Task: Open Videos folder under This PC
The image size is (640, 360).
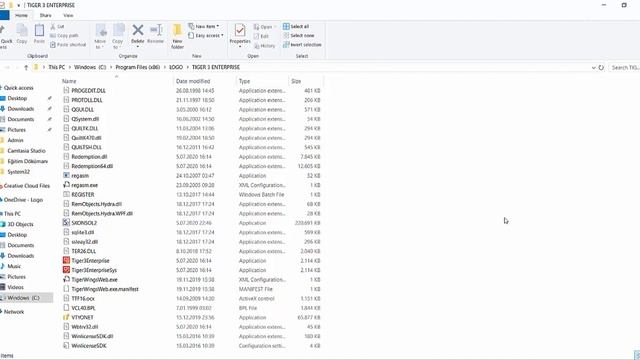Action: pos(16,287)
